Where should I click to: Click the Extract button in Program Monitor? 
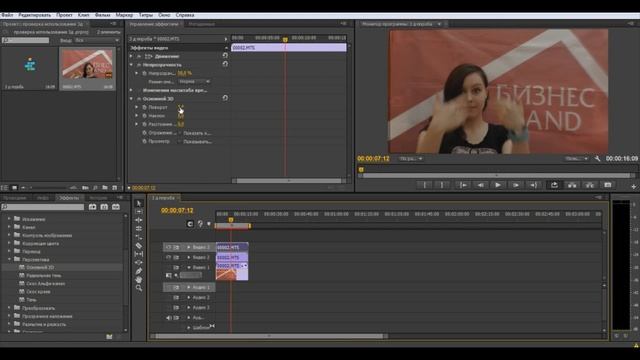click(590, 185)
